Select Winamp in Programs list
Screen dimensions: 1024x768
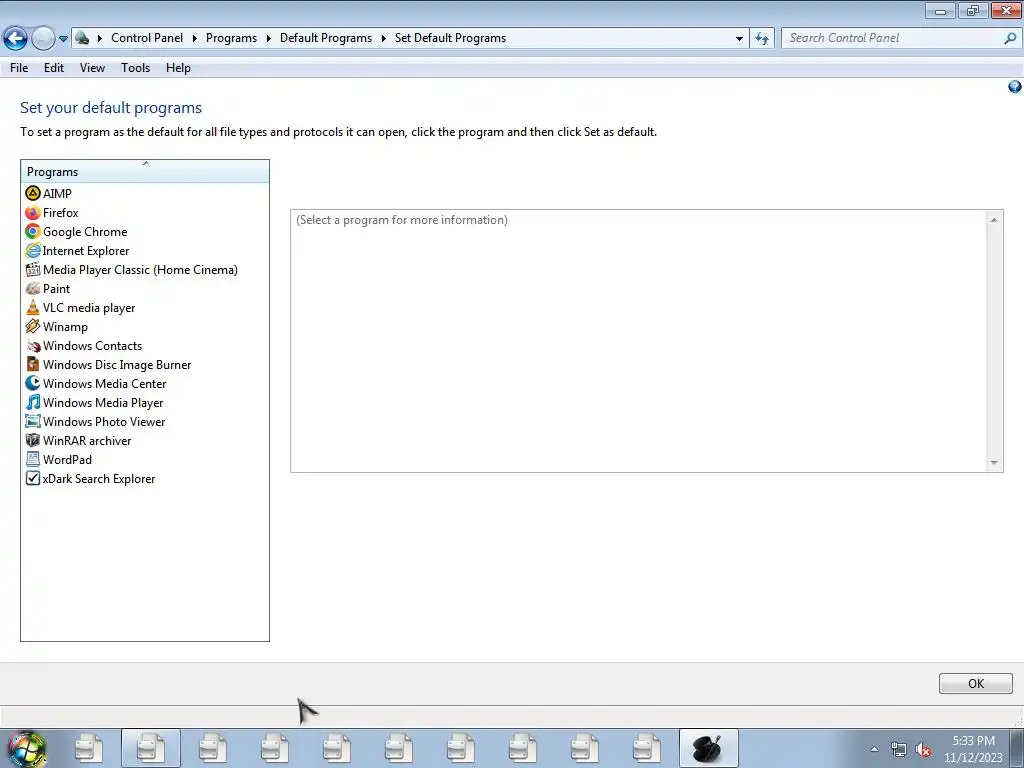[65, 327]
